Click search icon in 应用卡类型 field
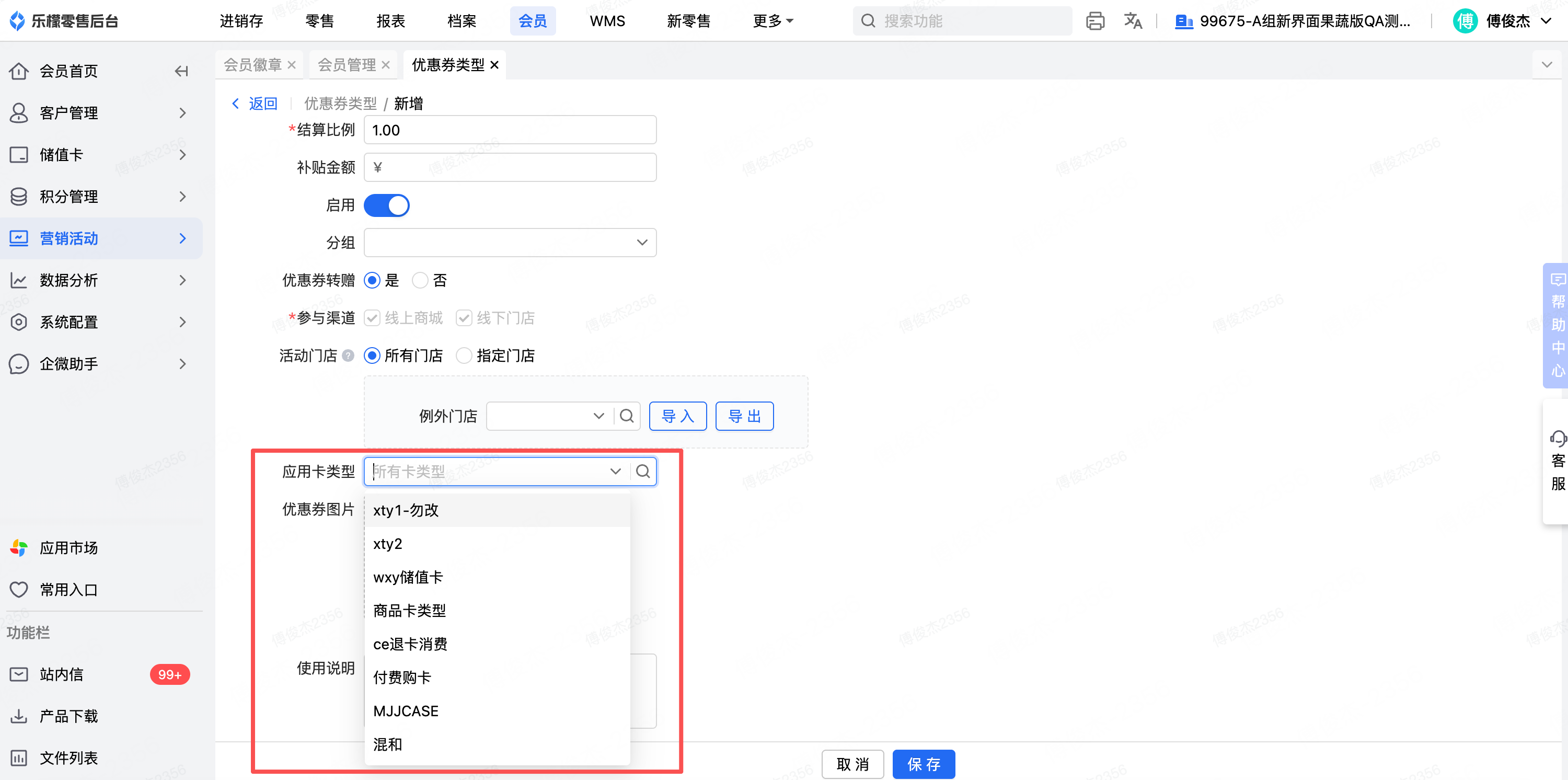This screenshot has height=780, width=1568. (643, 471)
